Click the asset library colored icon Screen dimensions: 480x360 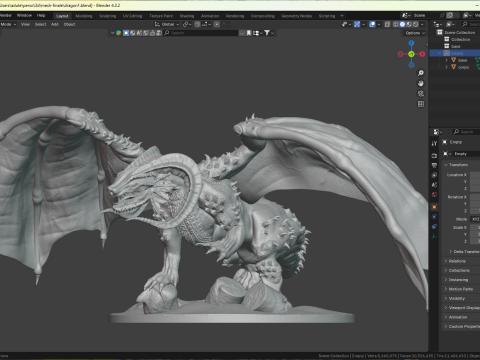pyautogui.click(x=118, y=33)
